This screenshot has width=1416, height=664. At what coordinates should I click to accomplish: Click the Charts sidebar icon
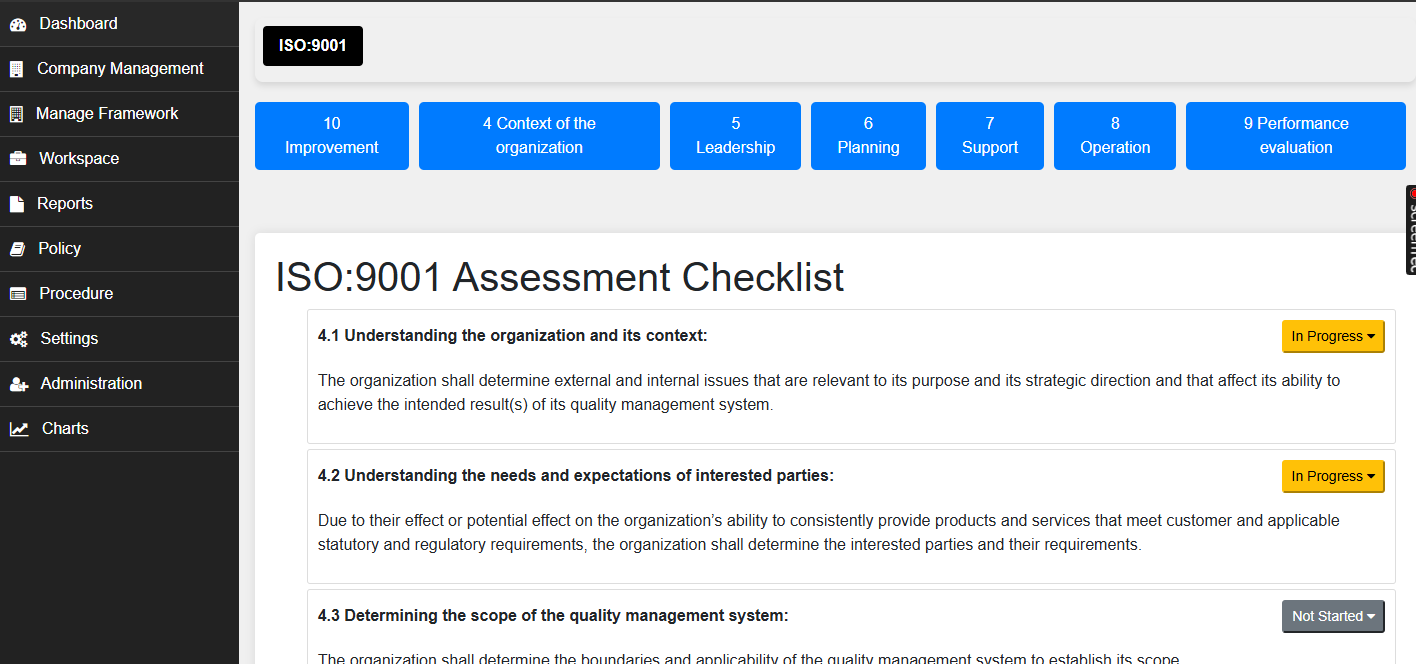[16, 428]
